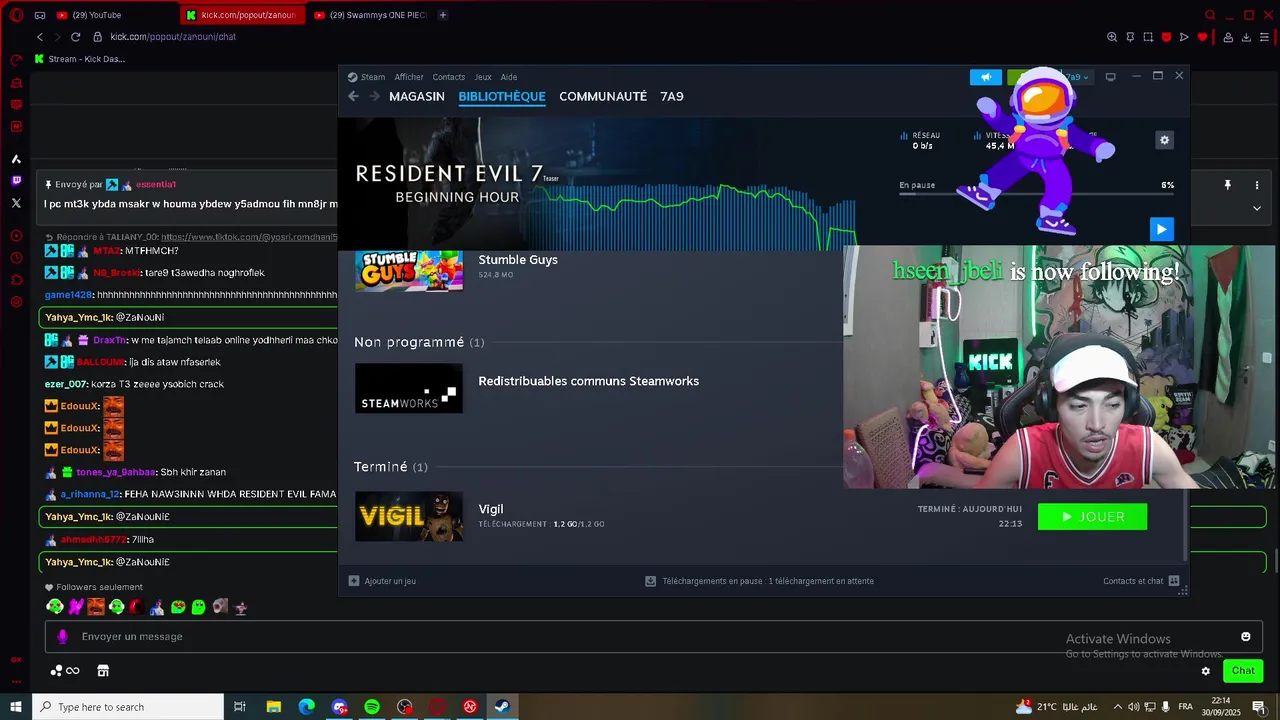This screenshot has width=1280, height=720.
Task: Open the Windows notification center
Action: pos(1259,707)
